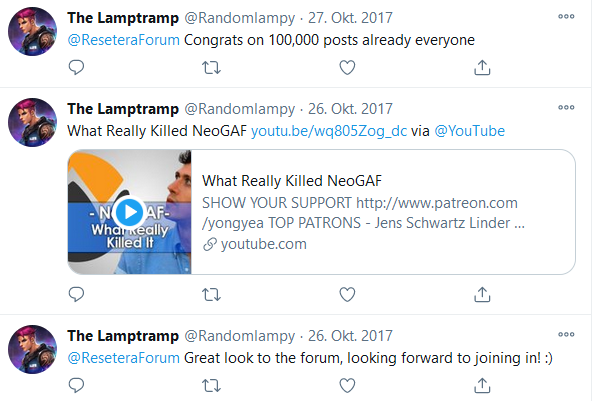Like the Congrats on 100,000 posts tweet
This screenshot has height=401, width=596.
(x=347, y=68)
